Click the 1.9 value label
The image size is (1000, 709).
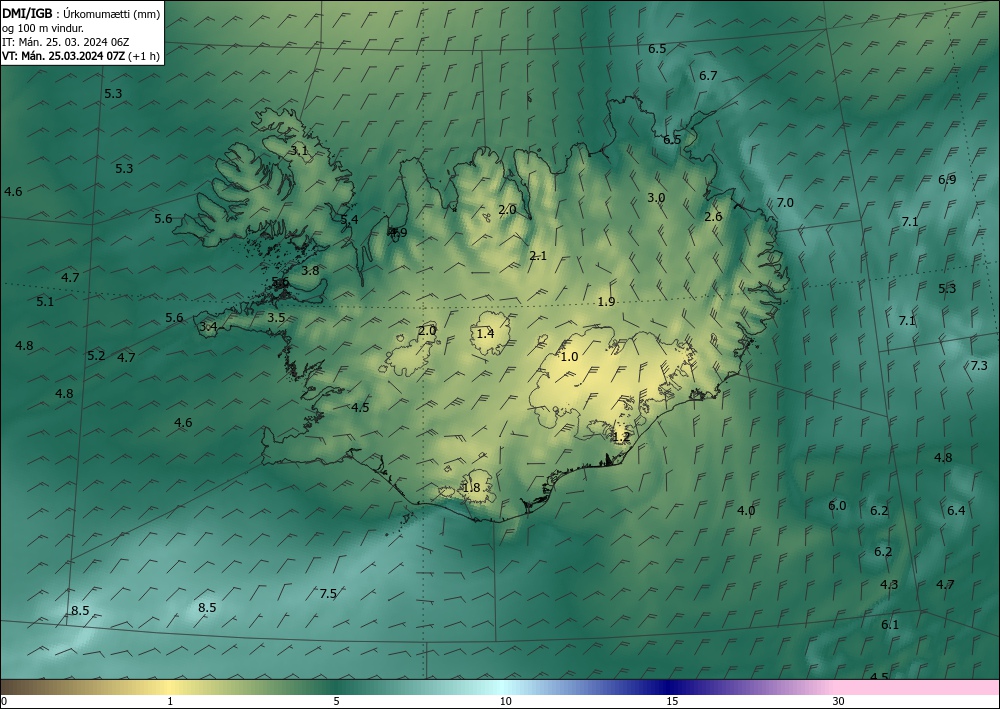[607, 302]
